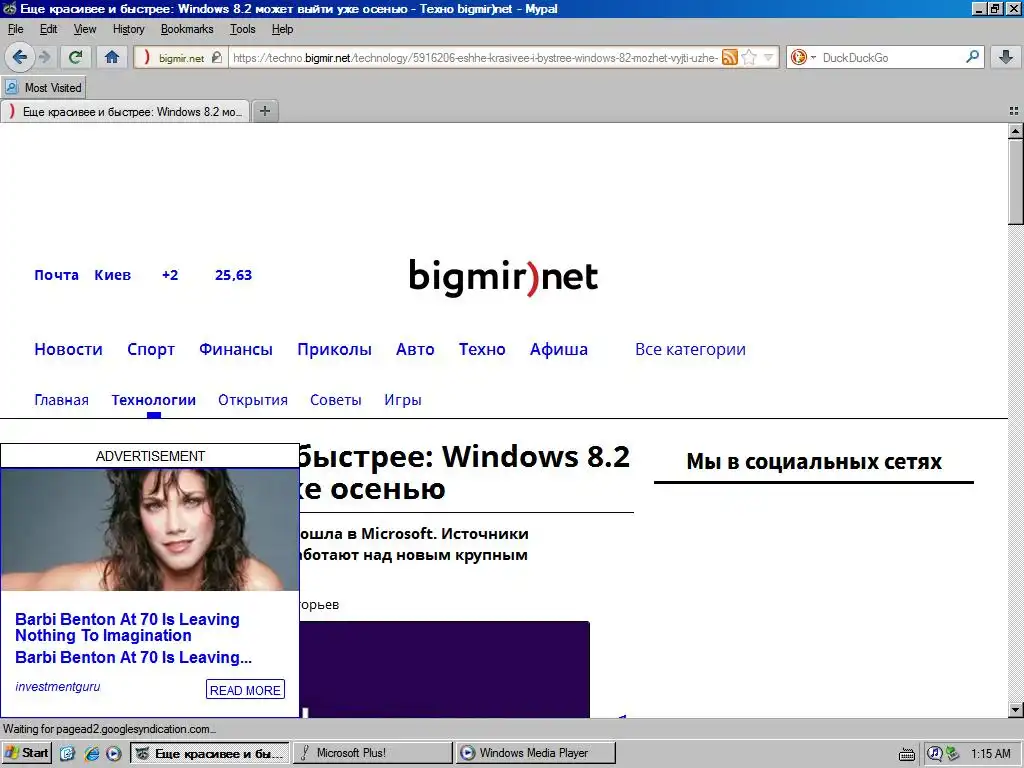Open the Авто section
1024x768 pixels.
(x=415, y=349)
